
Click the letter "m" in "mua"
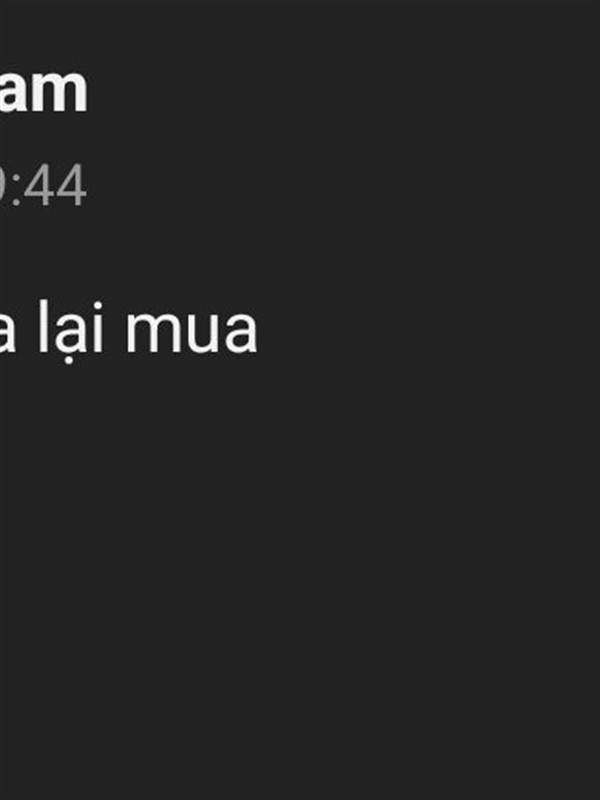pos(154,332)
